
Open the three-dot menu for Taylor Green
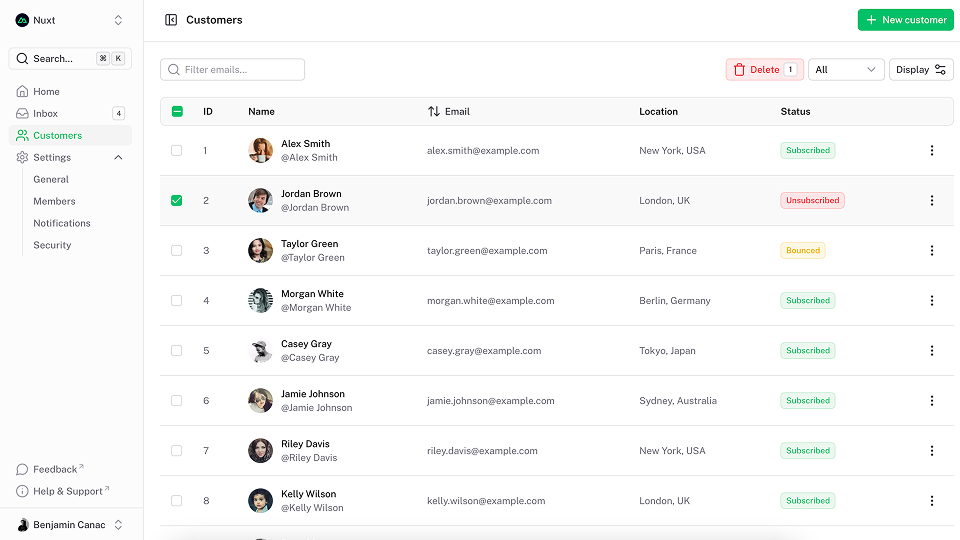932,251
